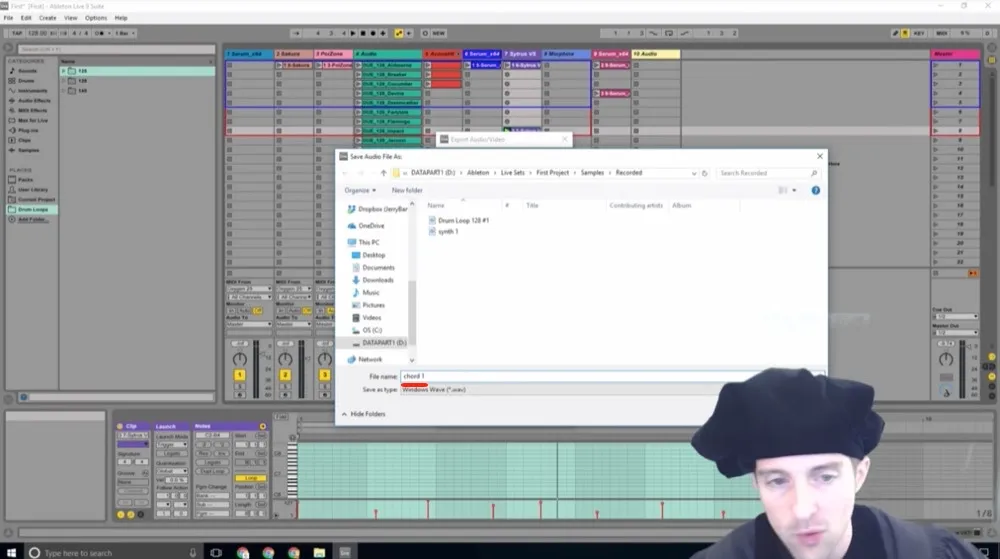Click the transport Record button

373,33
